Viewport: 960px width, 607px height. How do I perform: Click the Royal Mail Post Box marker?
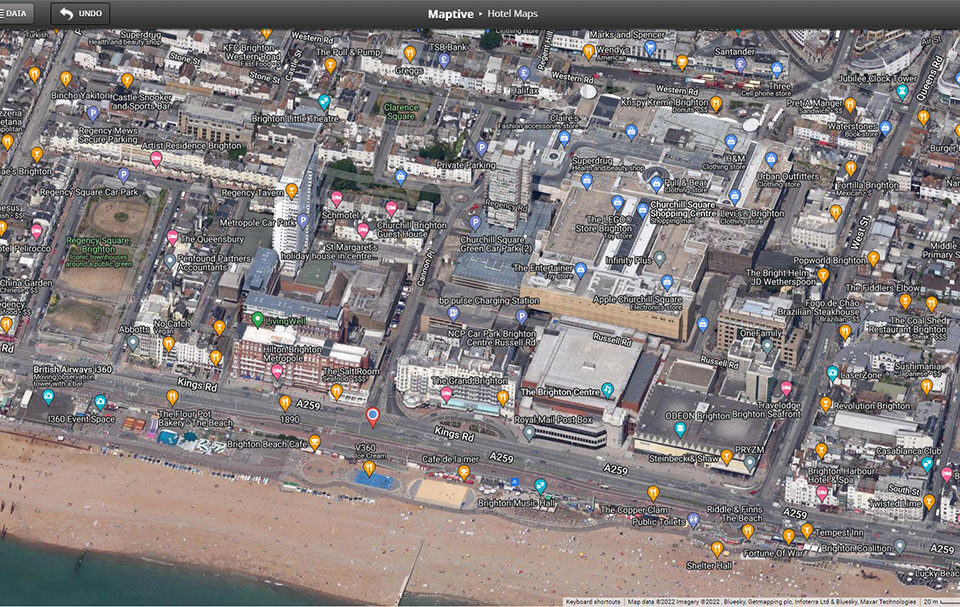point(529,432)
